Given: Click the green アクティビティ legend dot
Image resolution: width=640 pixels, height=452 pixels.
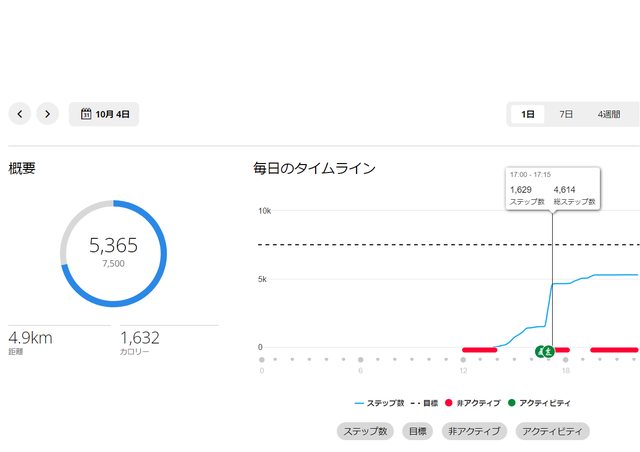Looking at the screenshot, I should click(512, 403).
